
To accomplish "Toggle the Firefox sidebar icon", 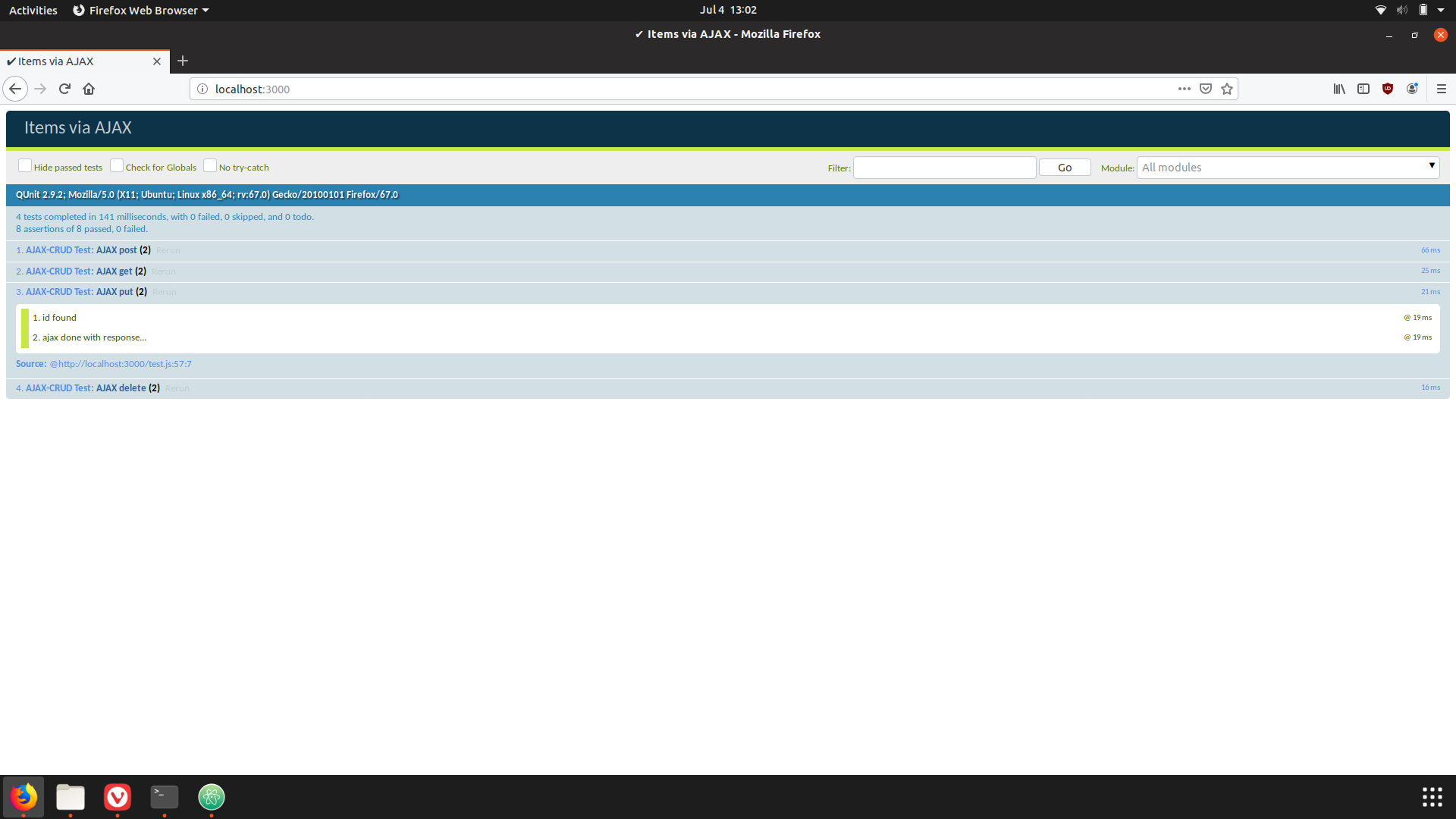I will pyautogui.click(x=1363, y=89).
